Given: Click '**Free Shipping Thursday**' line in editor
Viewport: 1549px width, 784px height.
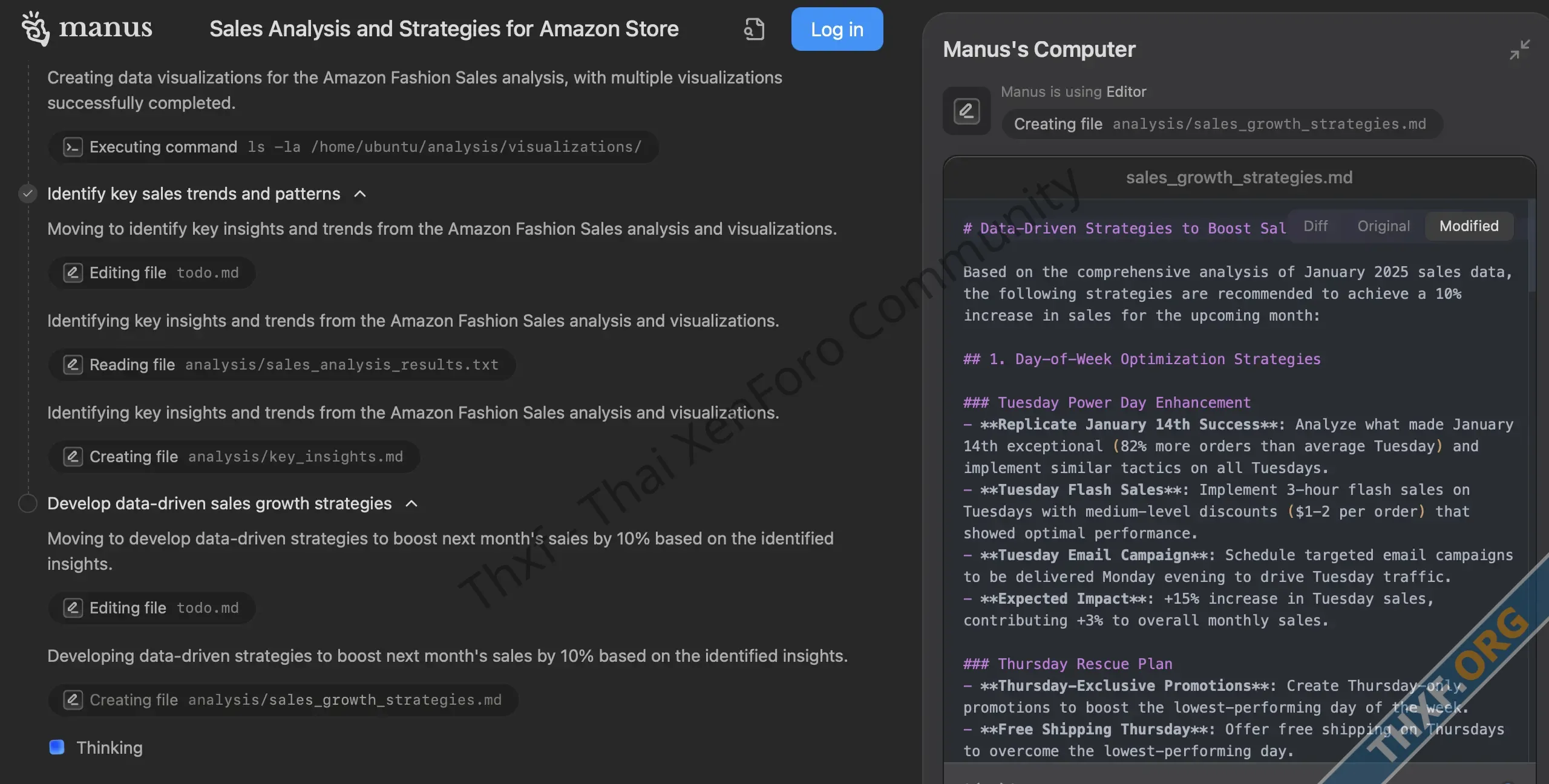Looking at the screenshot, I should tap(1233, 730).
